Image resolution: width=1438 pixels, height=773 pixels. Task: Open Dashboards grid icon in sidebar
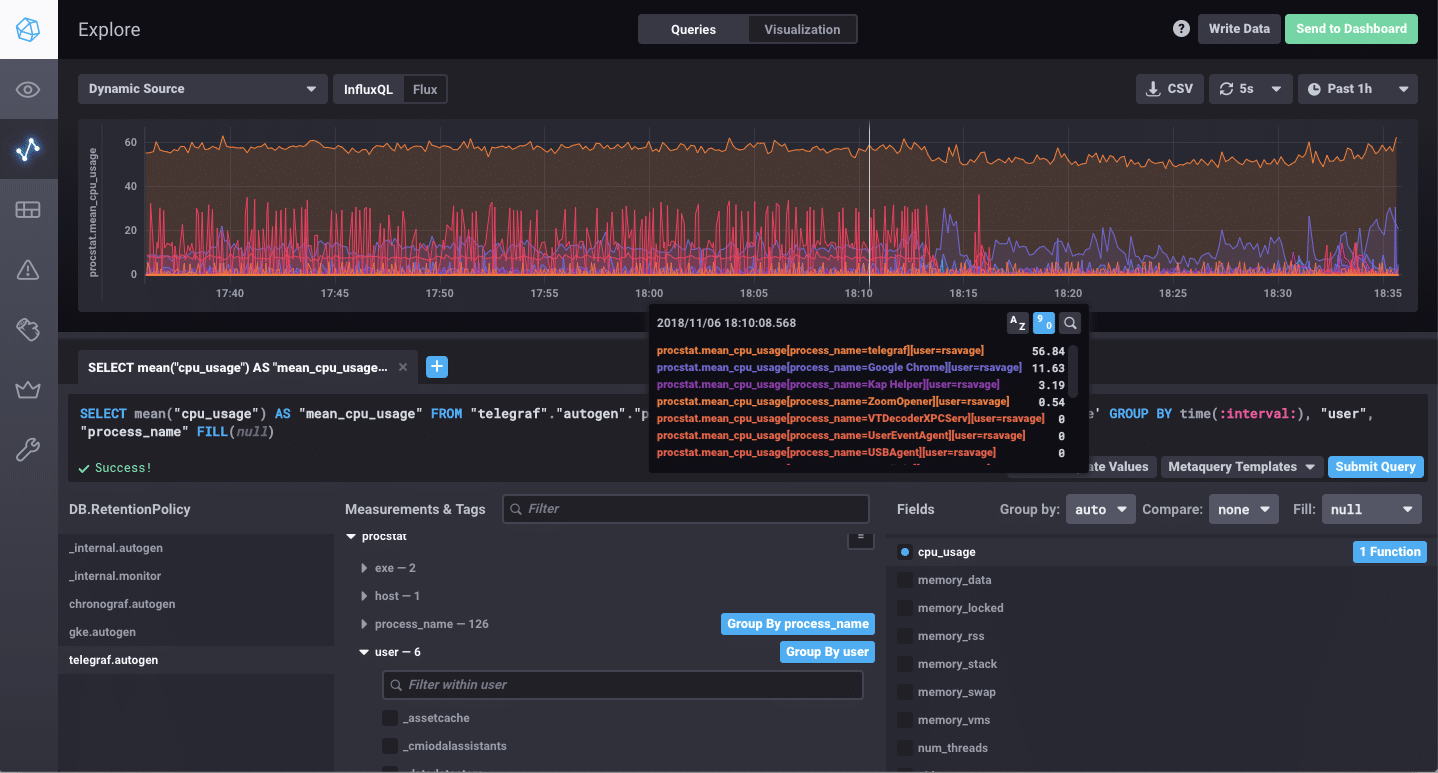point(28,210)
